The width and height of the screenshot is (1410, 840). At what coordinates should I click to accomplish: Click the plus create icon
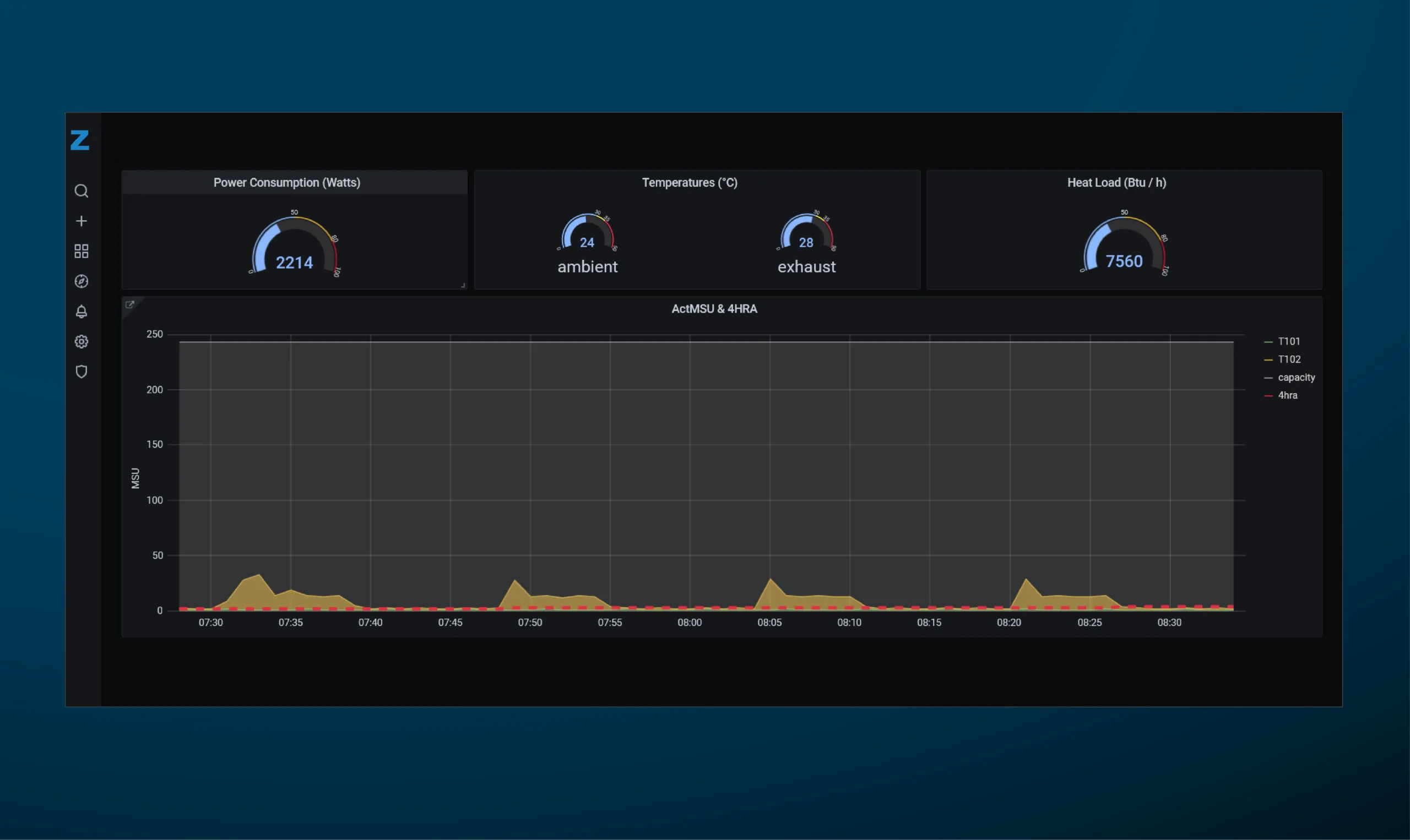(82, 221)
